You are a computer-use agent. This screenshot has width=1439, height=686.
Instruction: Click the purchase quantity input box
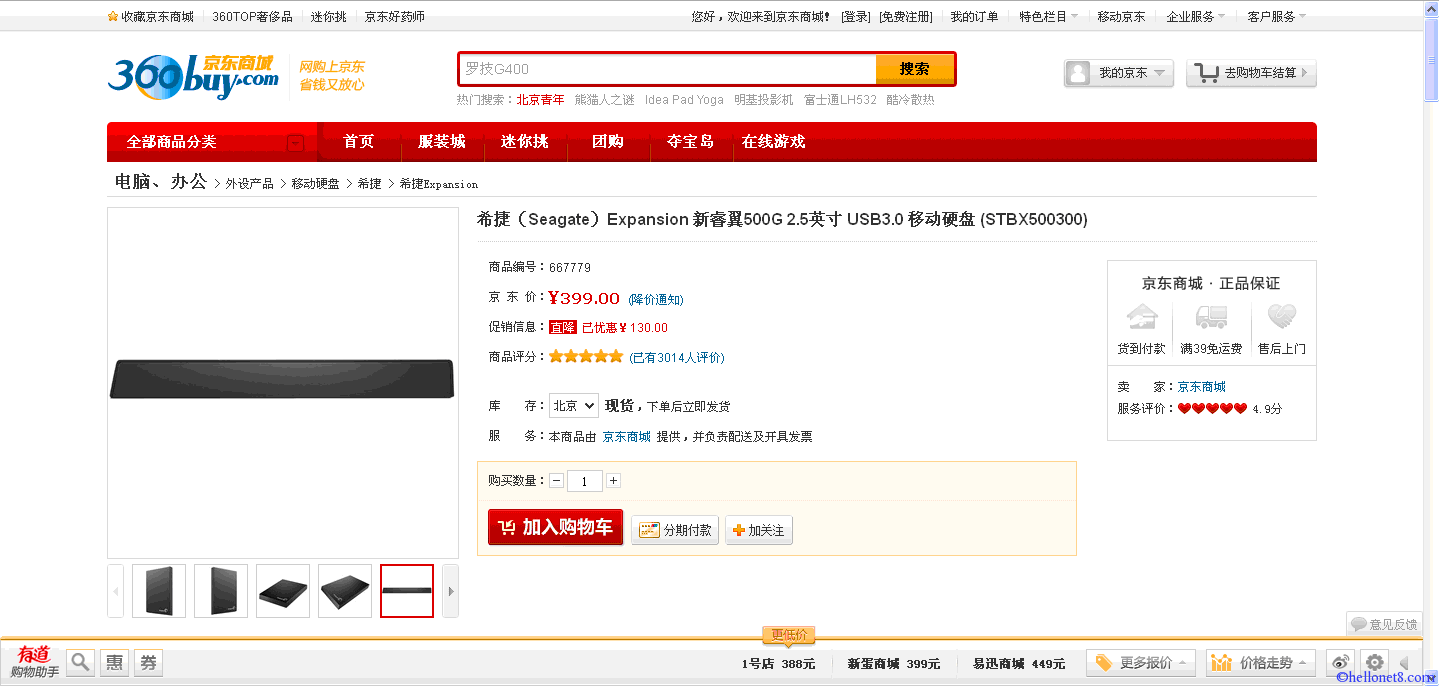tap(585, 481)
